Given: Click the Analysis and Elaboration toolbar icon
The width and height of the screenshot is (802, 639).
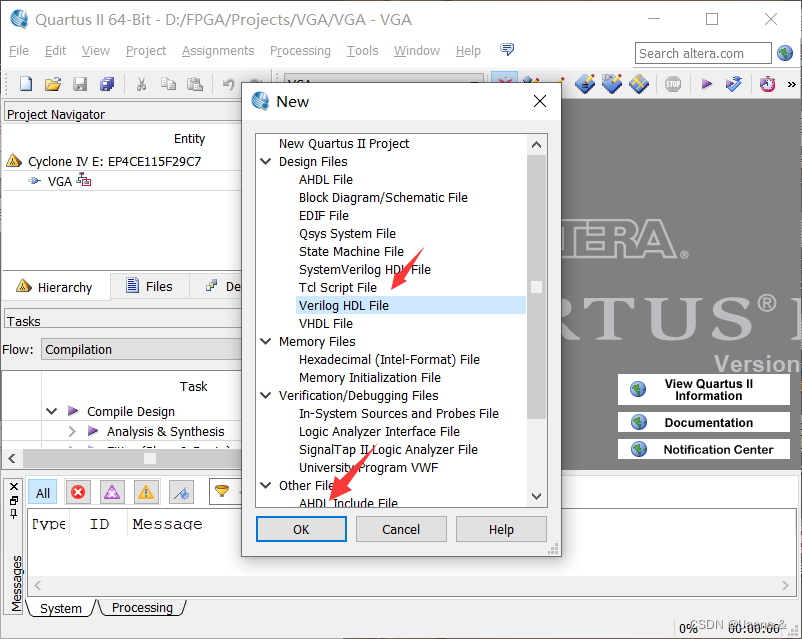Looking at the screenshot, I should point(733,83).
